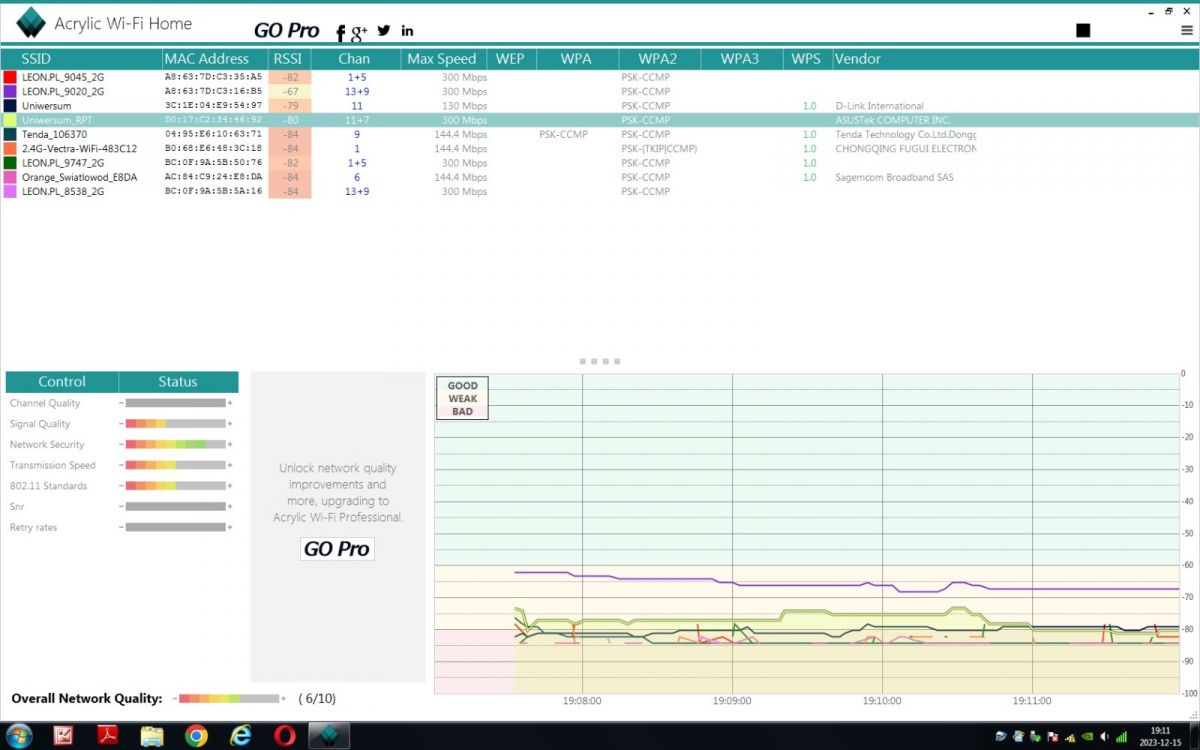Sort by the WPA3 column header
This screenshot has height=750, width=1200.
740,59
